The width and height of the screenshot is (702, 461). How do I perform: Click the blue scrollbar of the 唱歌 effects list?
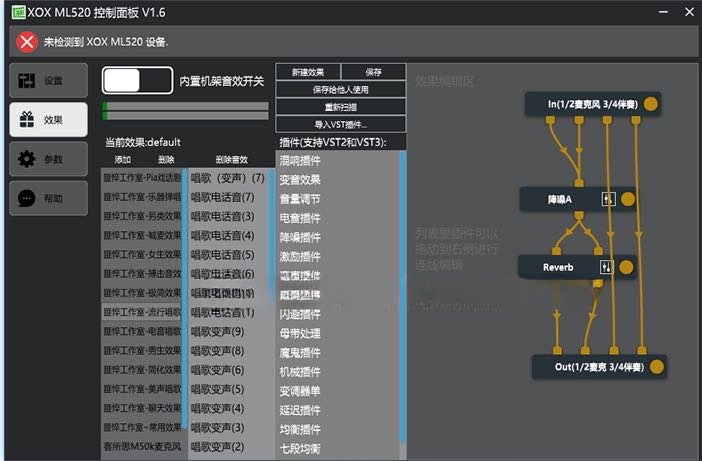[x=272, y=236]
